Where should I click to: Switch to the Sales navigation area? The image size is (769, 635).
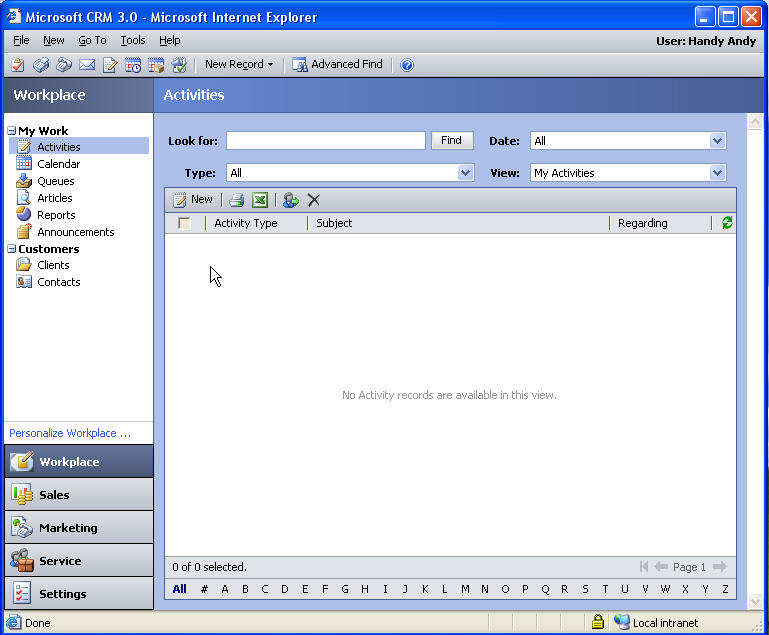(x=79, y=494)
